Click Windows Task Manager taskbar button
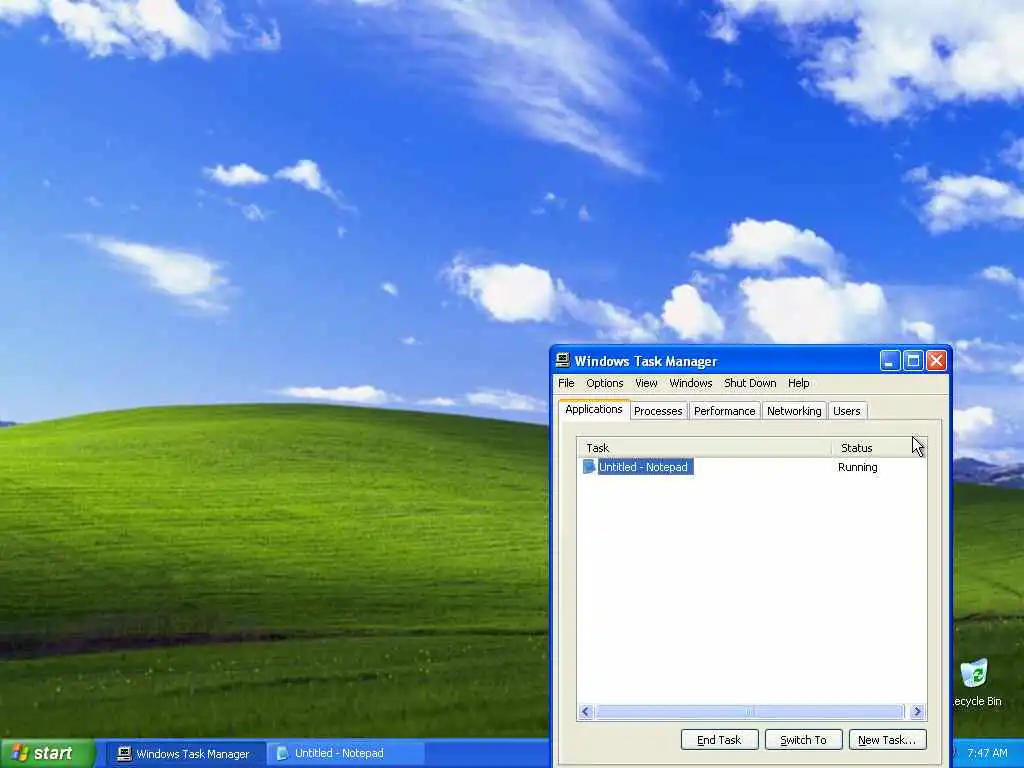 click(184, 754)
